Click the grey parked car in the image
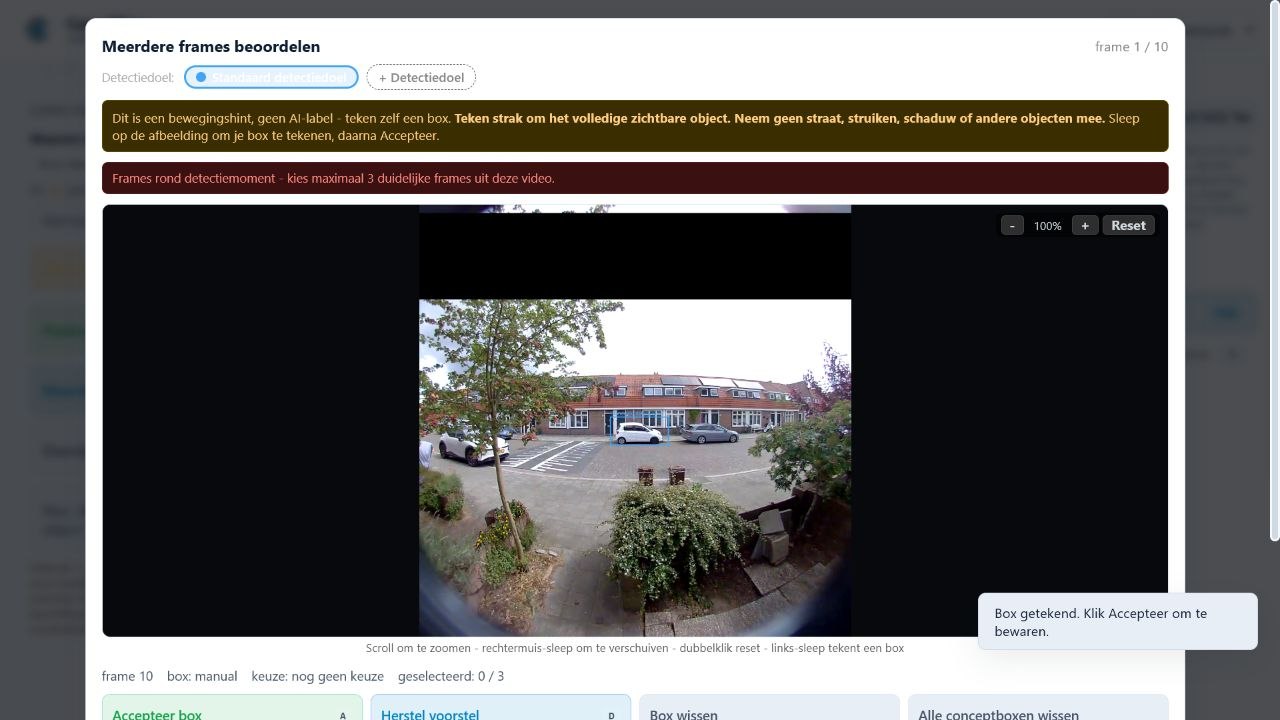Screen dimensions: 1280x720 (709, 433)
